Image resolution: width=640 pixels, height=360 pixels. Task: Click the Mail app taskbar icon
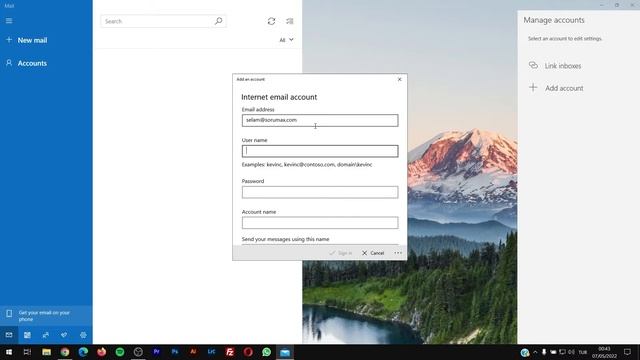[x=285, y=352]
